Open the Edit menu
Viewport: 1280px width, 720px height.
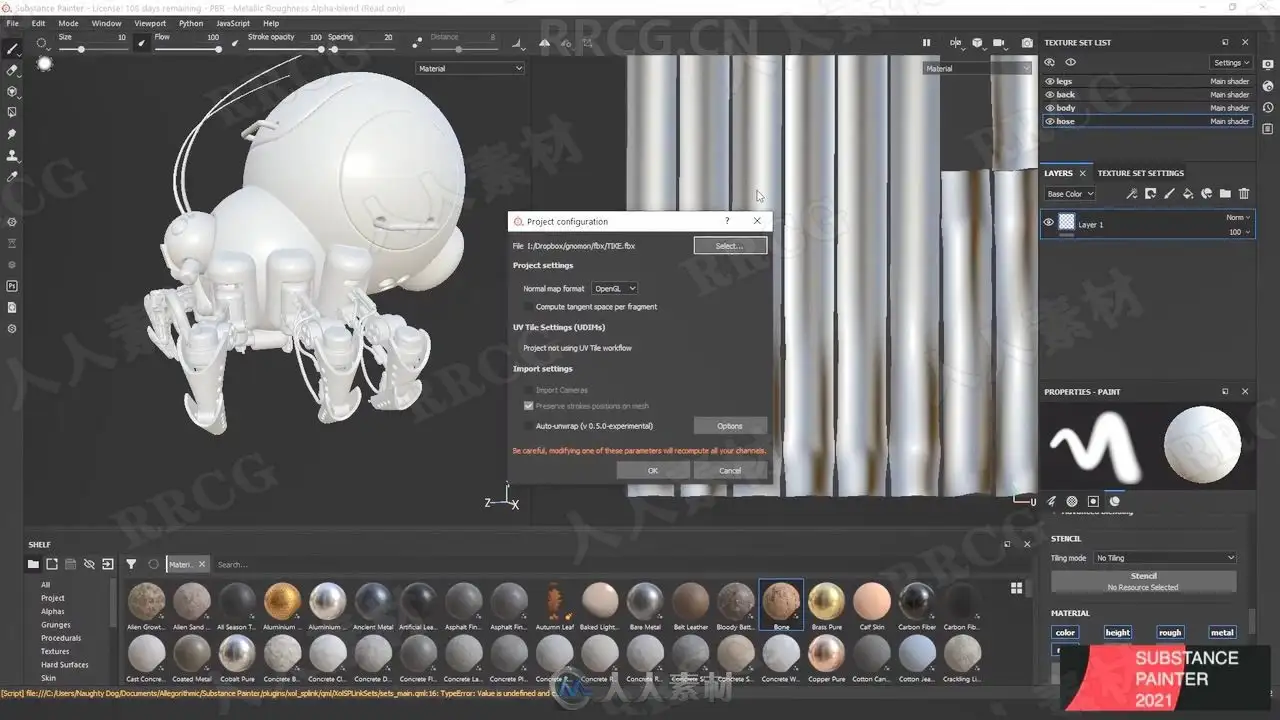(x=38, y=23)
